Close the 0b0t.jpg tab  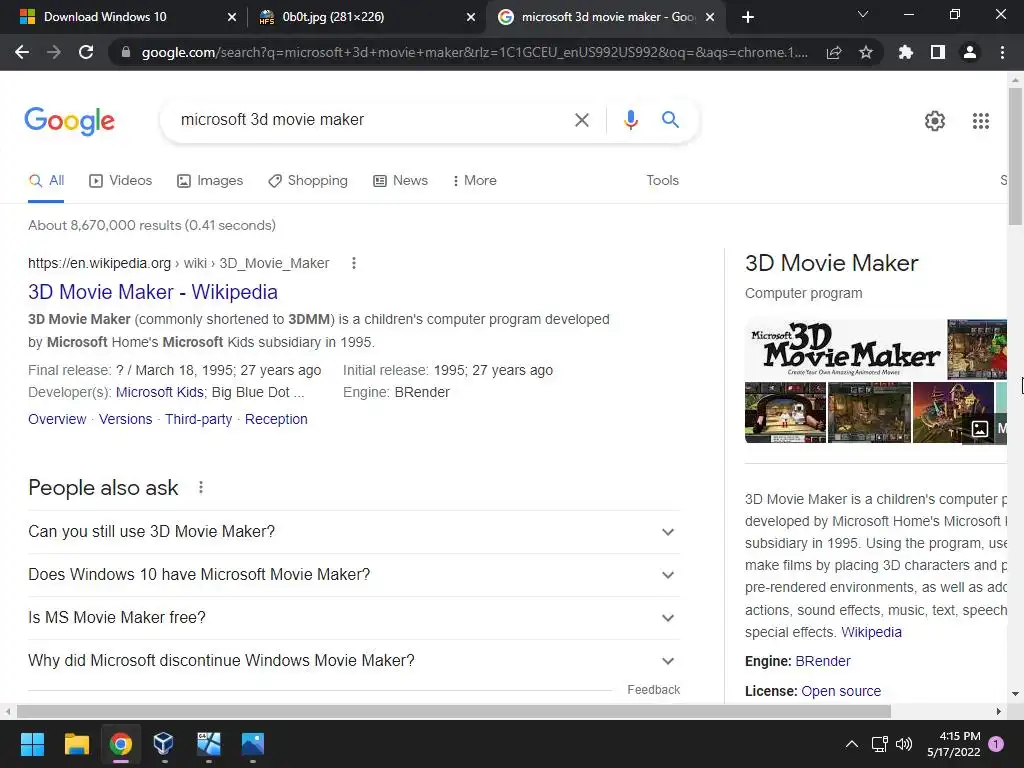click(471, 17)
